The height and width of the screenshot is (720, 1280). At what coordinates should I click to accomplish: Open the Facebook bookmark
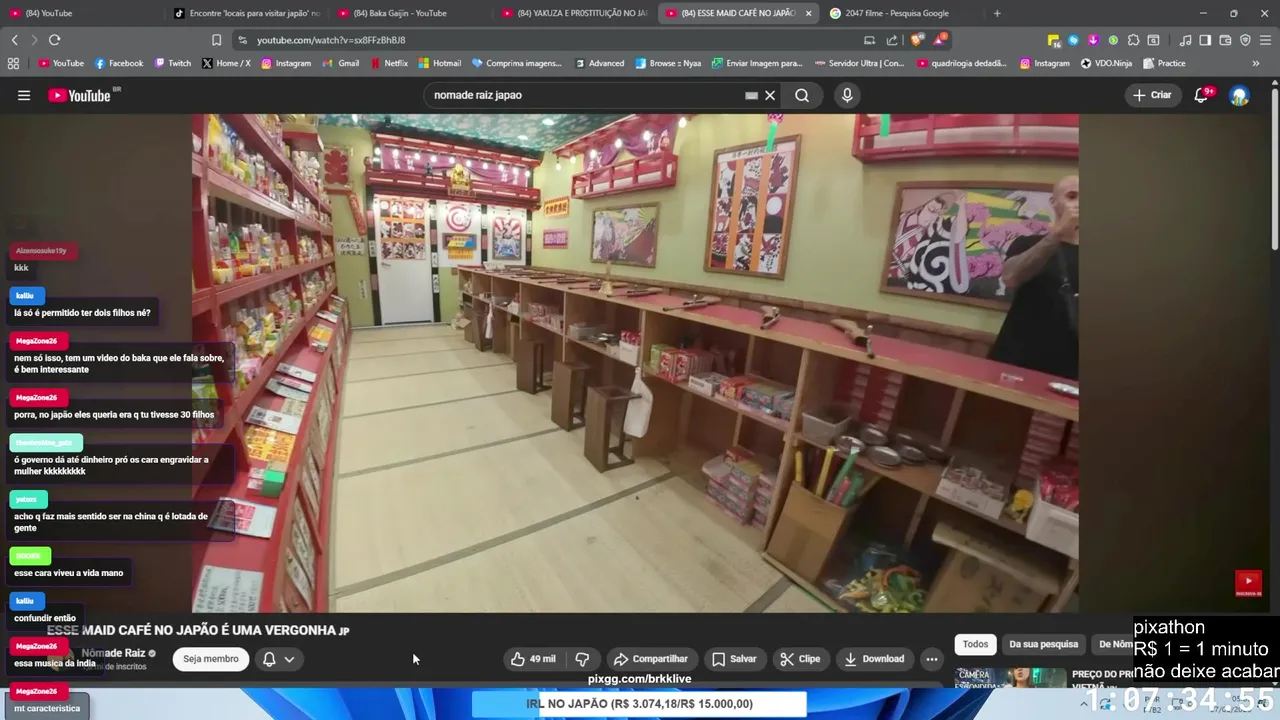pos(119,63)
